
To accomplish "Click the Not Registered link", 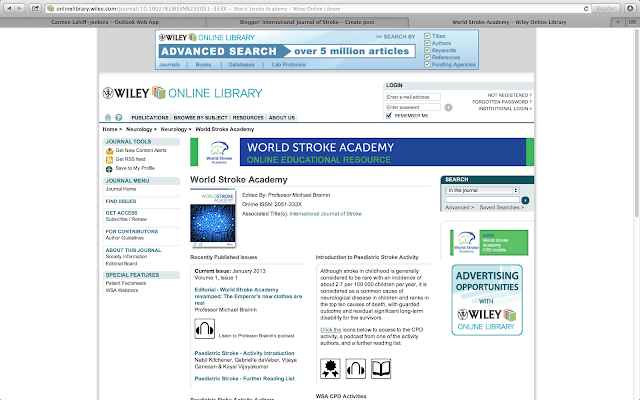I will [x=509, y=95].
